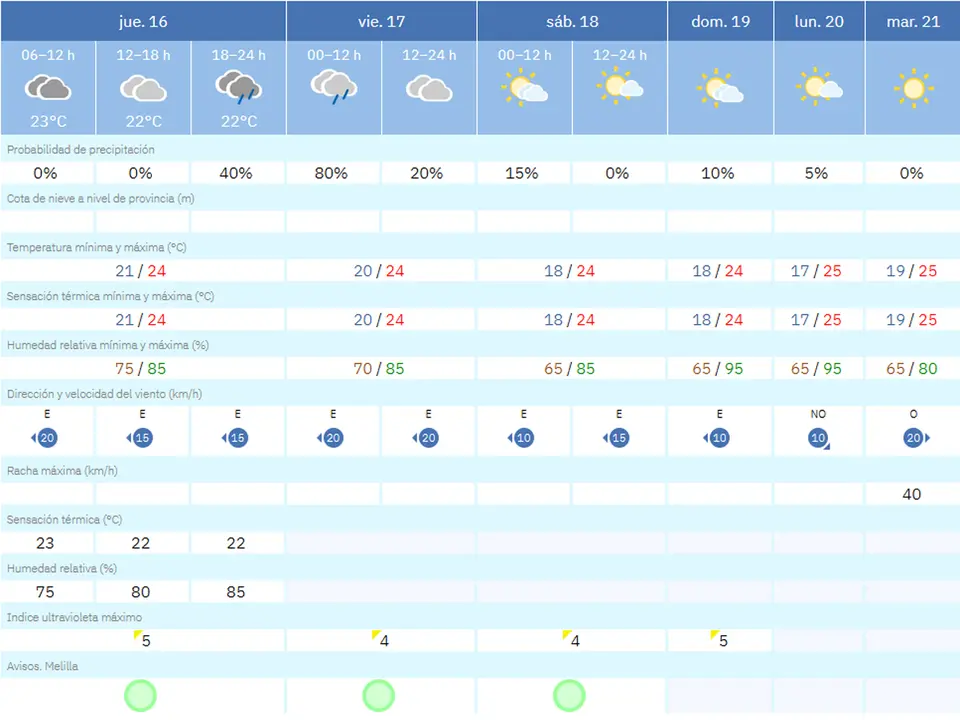
Task: Click the 20% precipitation probability value
Action: [x=426, y=173]
